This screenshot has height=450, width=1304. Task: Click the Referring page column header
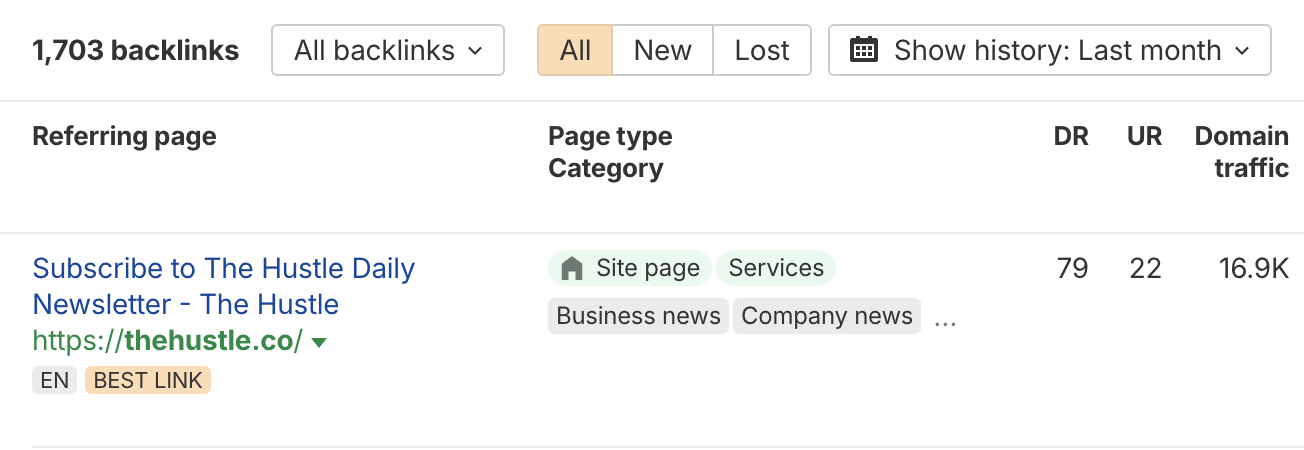coord(124,136)
